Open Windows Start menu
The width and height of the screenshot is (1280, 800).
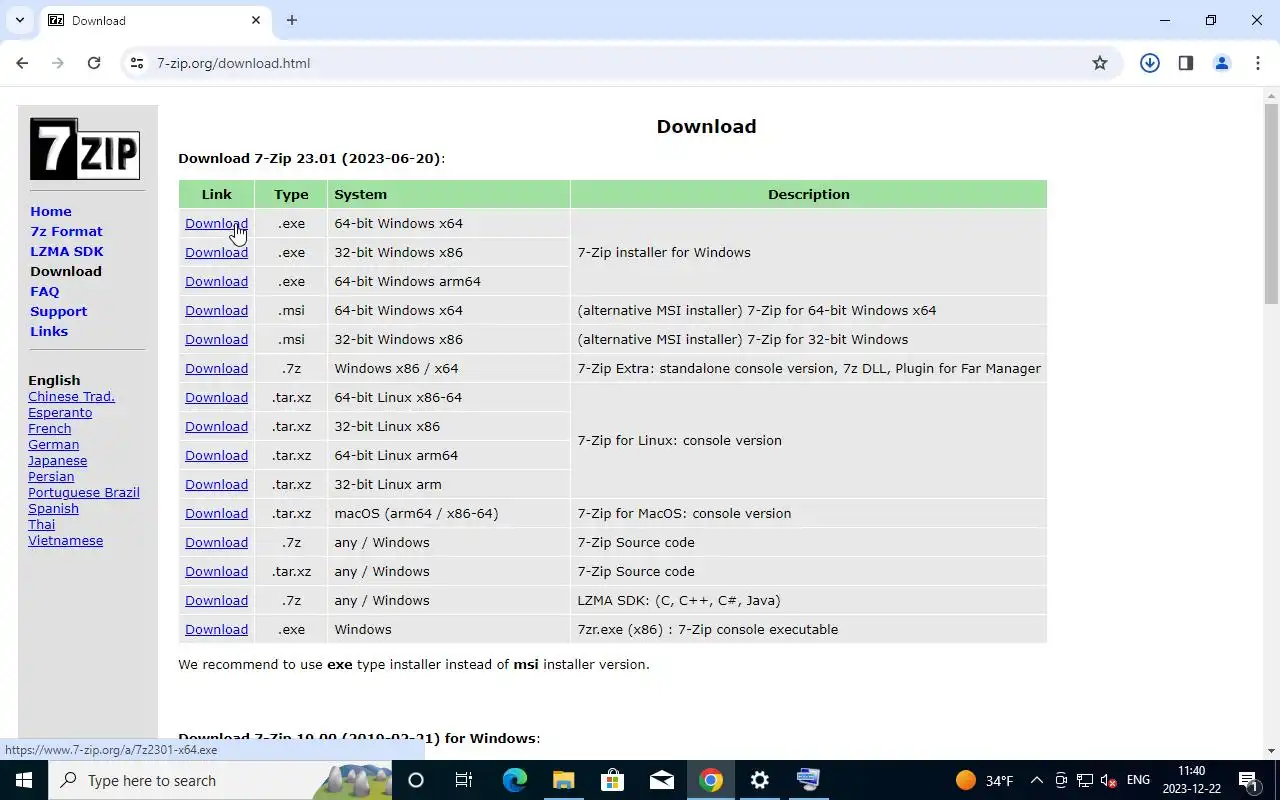coord(24,780)
